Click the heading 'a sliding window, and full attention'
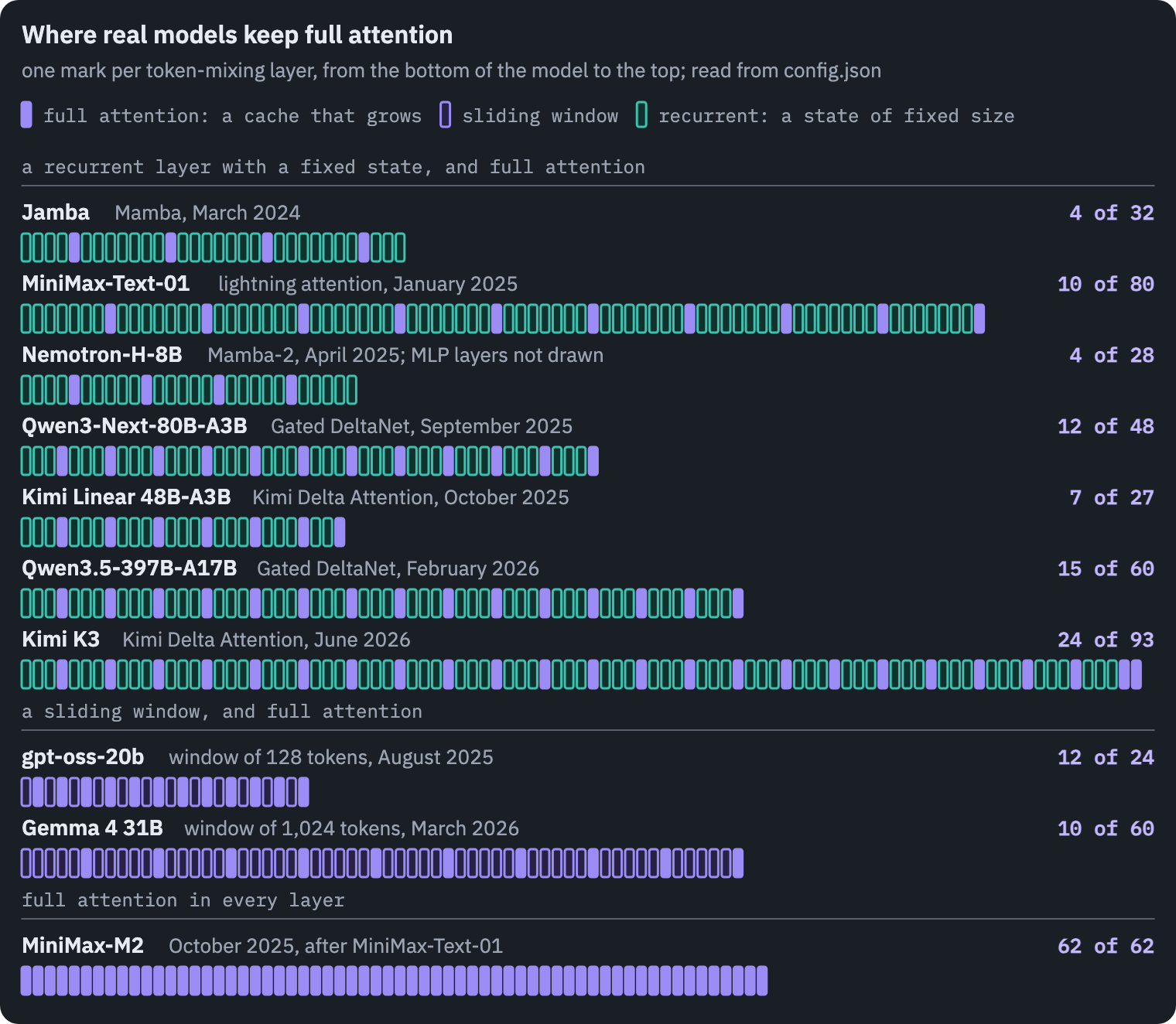 point(221,712)
